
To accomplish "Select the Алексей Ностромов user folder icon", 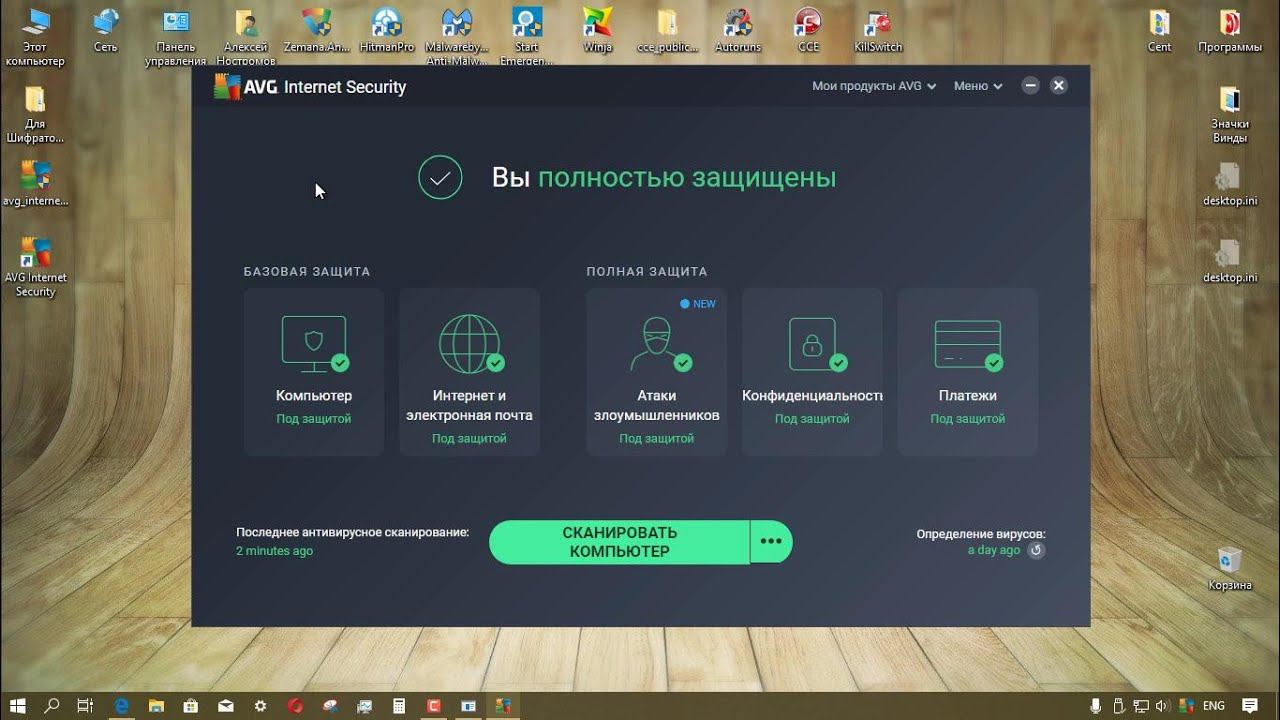I will tap(245, 37).
